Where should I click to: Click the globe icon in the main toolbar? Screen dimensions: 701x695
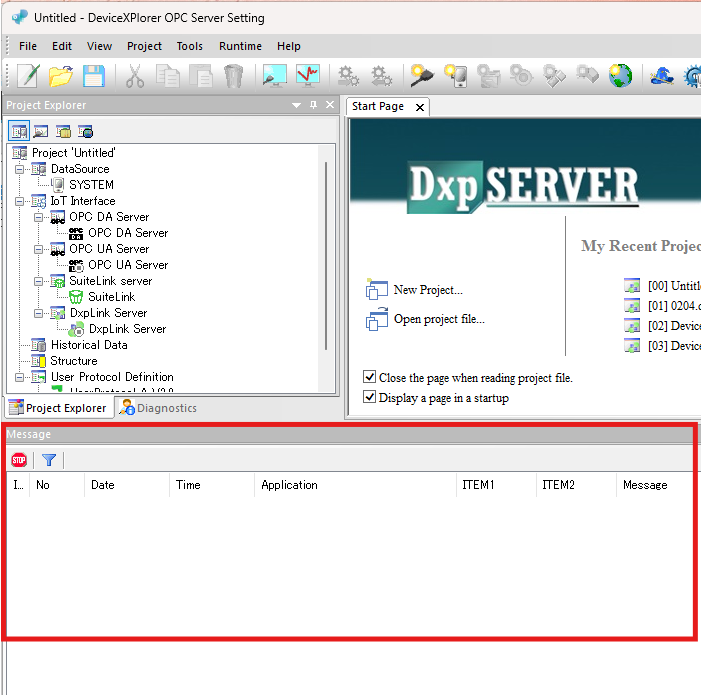point(620,76)
